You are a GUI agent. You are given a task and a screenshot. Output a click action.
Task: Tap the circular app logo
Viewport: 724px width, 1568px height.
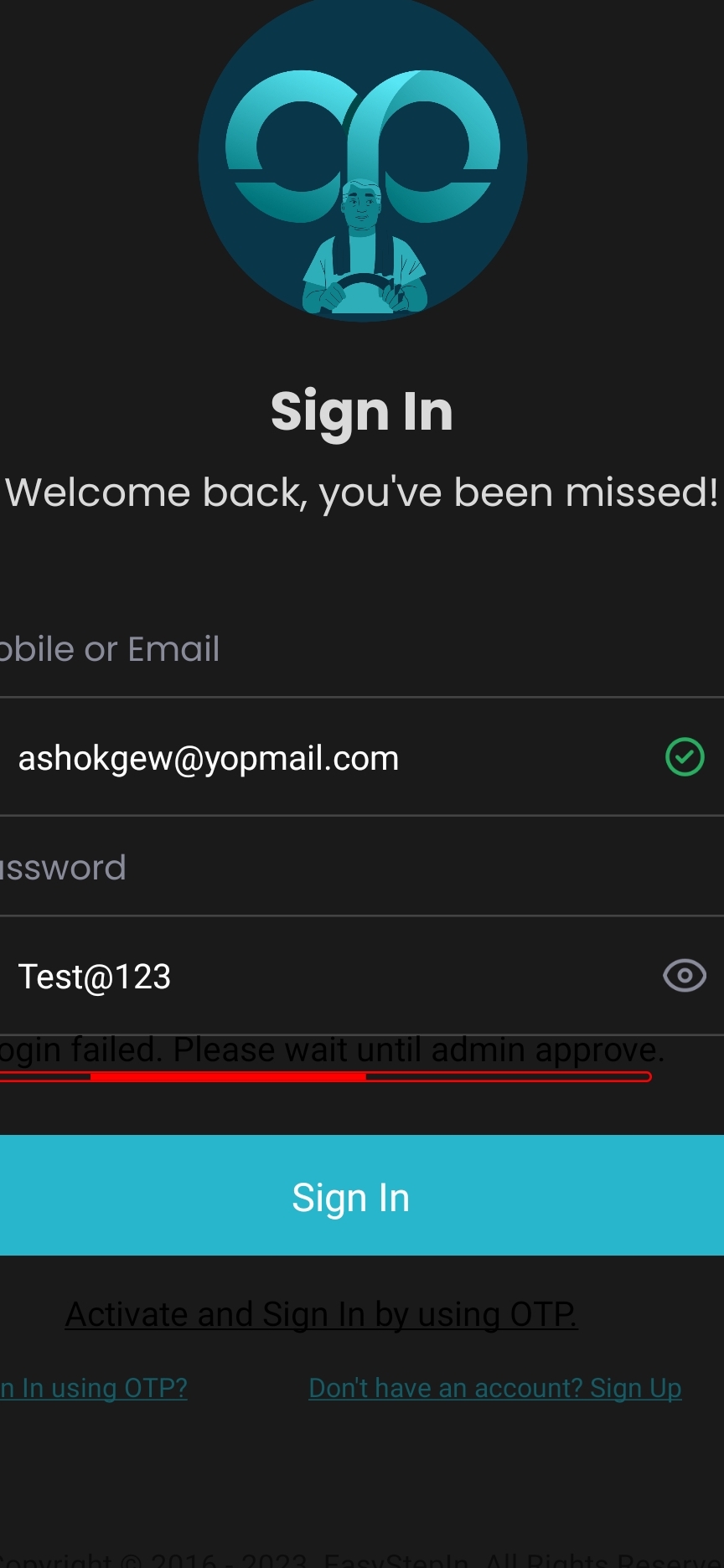point(362,157)
